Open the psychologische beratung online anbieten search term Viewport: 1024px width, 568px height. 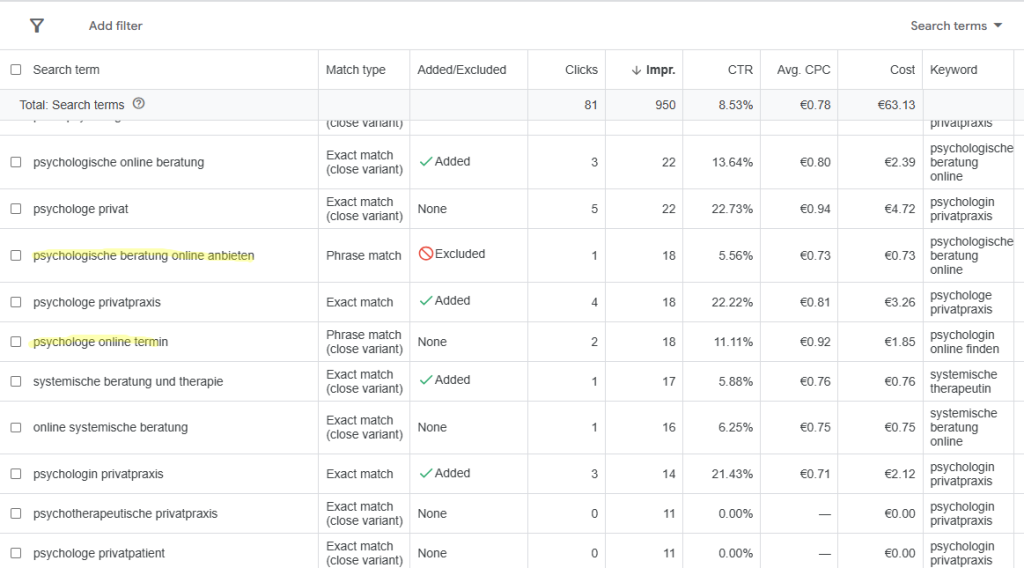[x=144, y=256]
